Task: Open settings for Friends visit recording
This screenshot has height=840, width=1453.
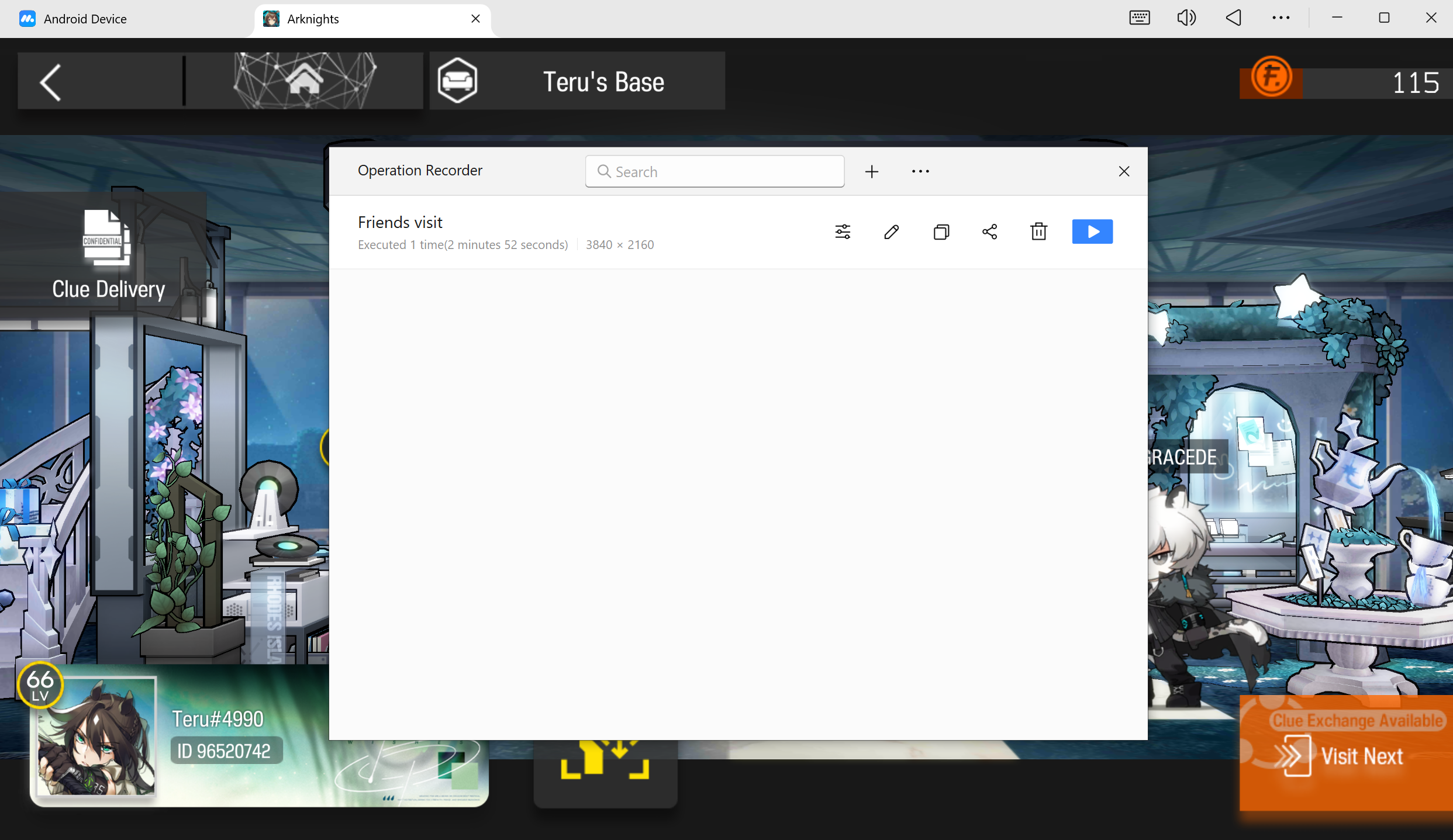Action: coord(843,231)
